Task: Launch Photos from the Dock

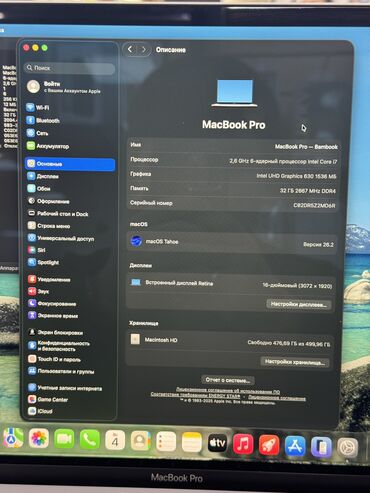Action: point(39,438)
